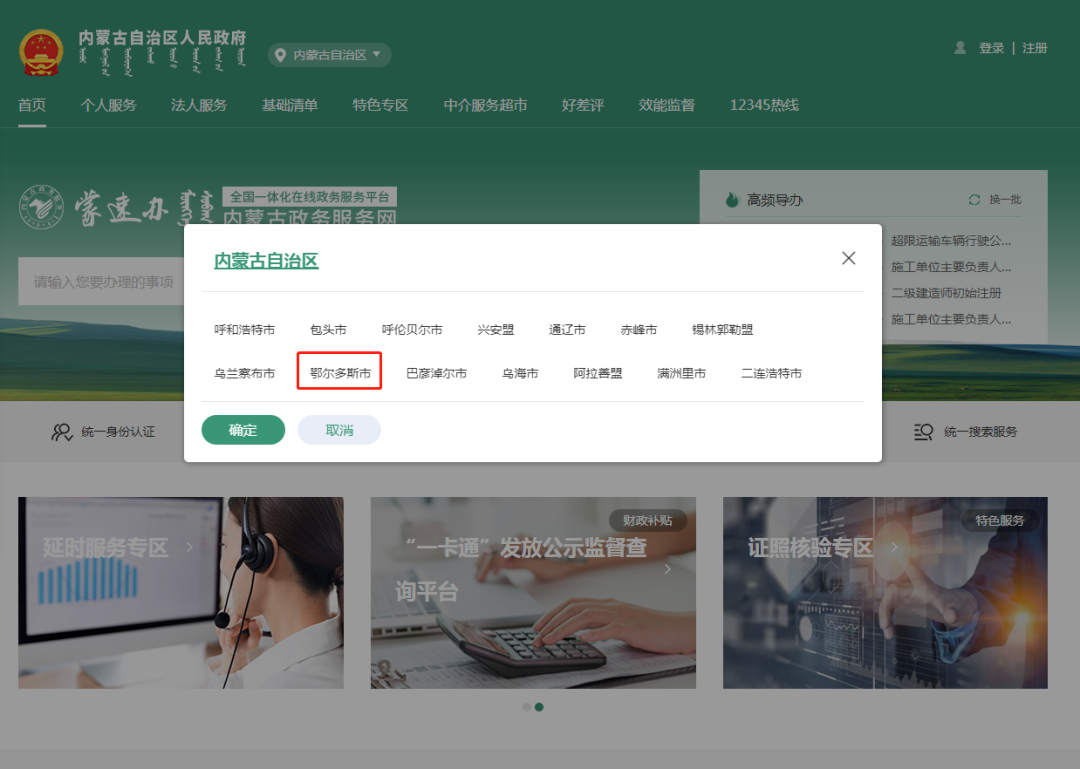Switch to the 法人服务 navigation tab
Viewport: 1080px width, 769px height.
[x=198, y=104]
